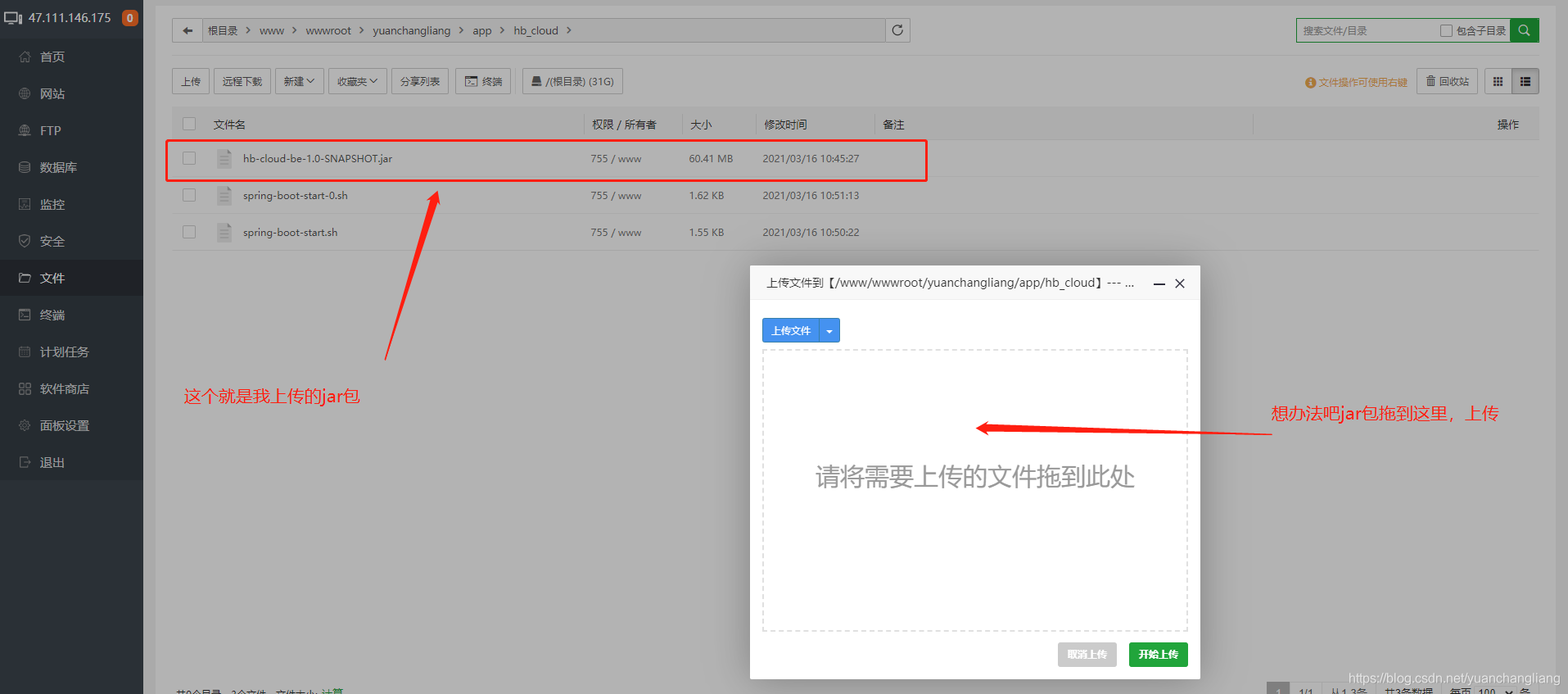Open the 回收站 recycle bin
1568x694 pixels.
coord(1447,81)
